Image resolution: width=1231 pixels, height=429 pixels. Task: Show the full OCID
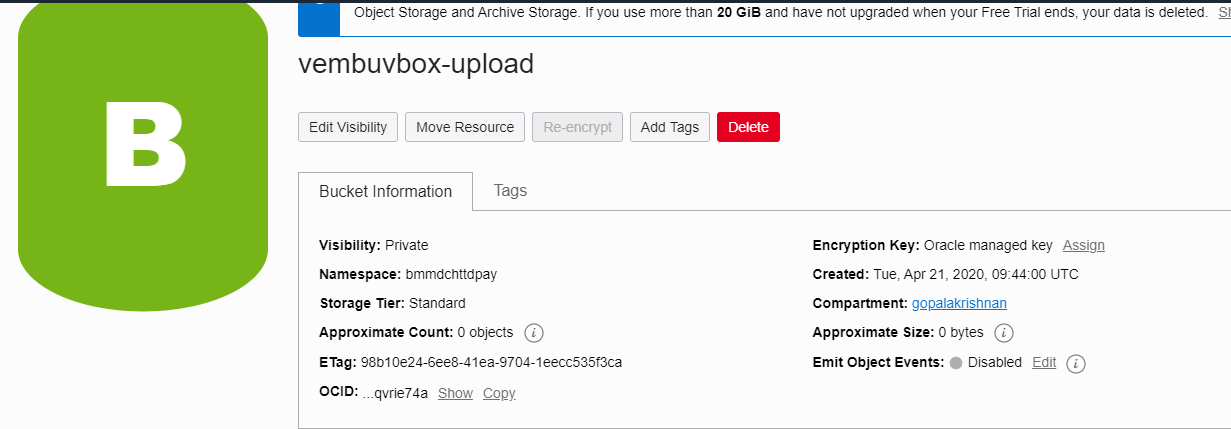(x=455, y=393)
